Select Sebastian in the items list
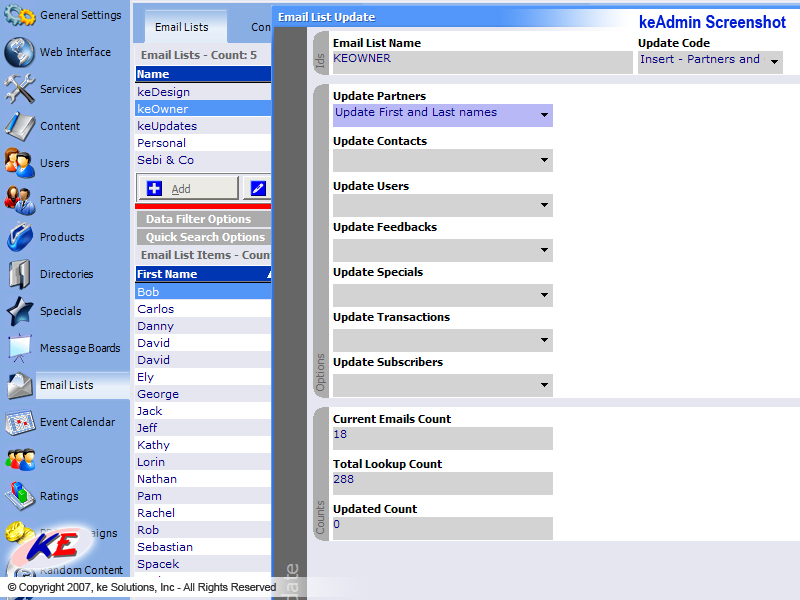 [x=203, y=547]
